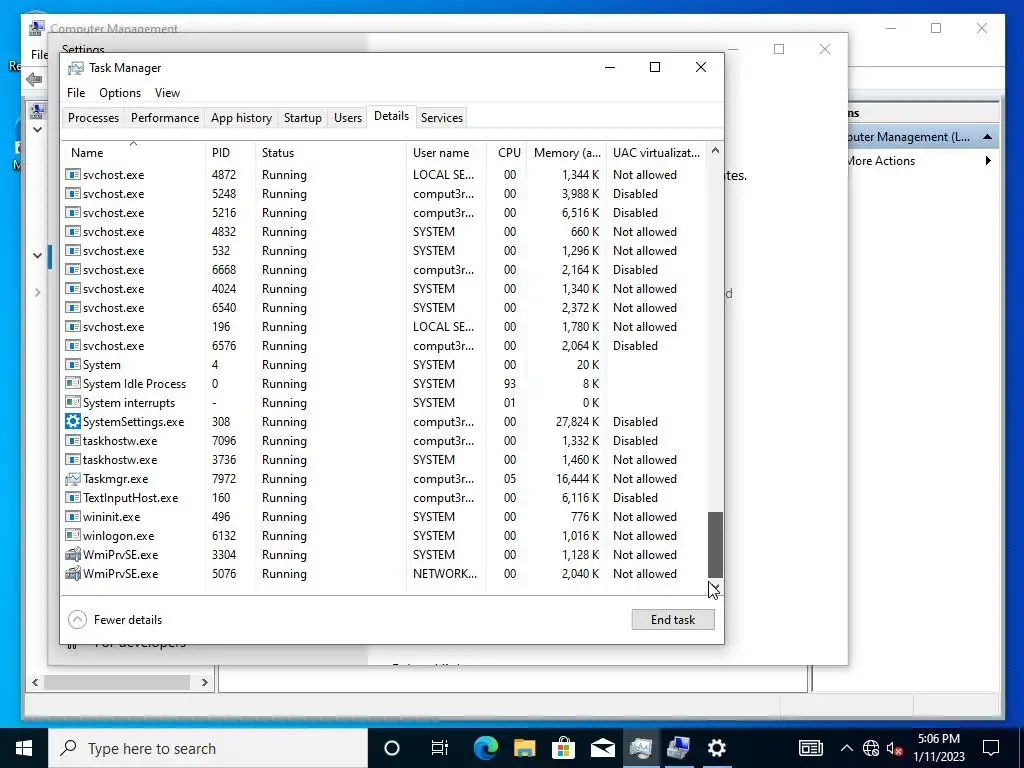This screenshot has height=768, width=1024.
Task: Click the System interrupts icon
Action: (72, 403)
